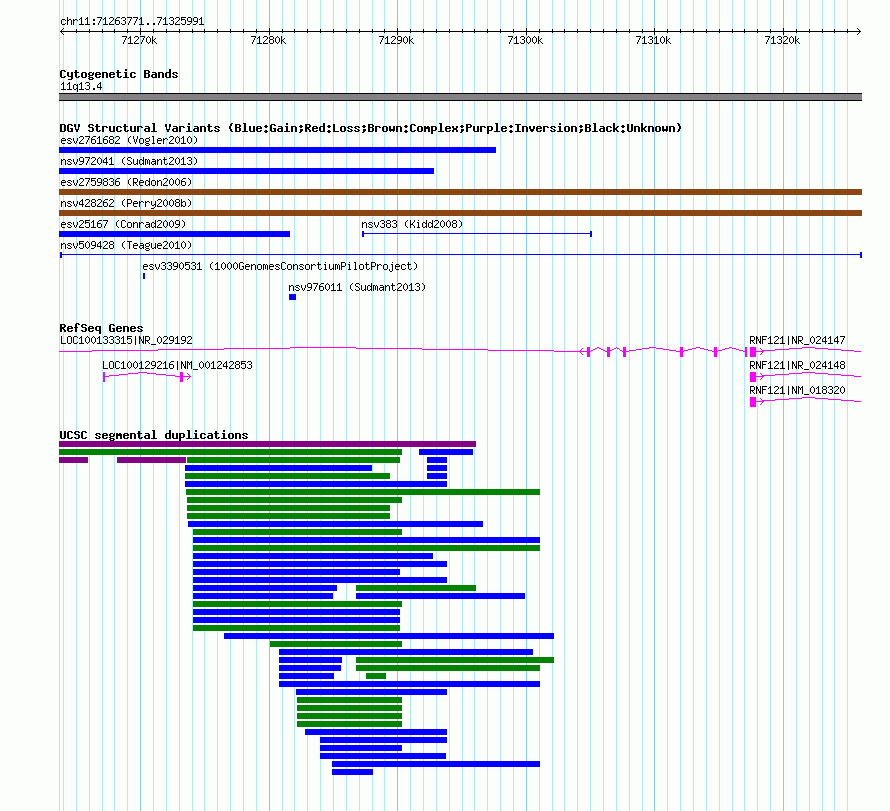Click the LOC100129216|NM_001242853 gene label
This screenshot has height=811, width=890.
(x=177, y=365)
